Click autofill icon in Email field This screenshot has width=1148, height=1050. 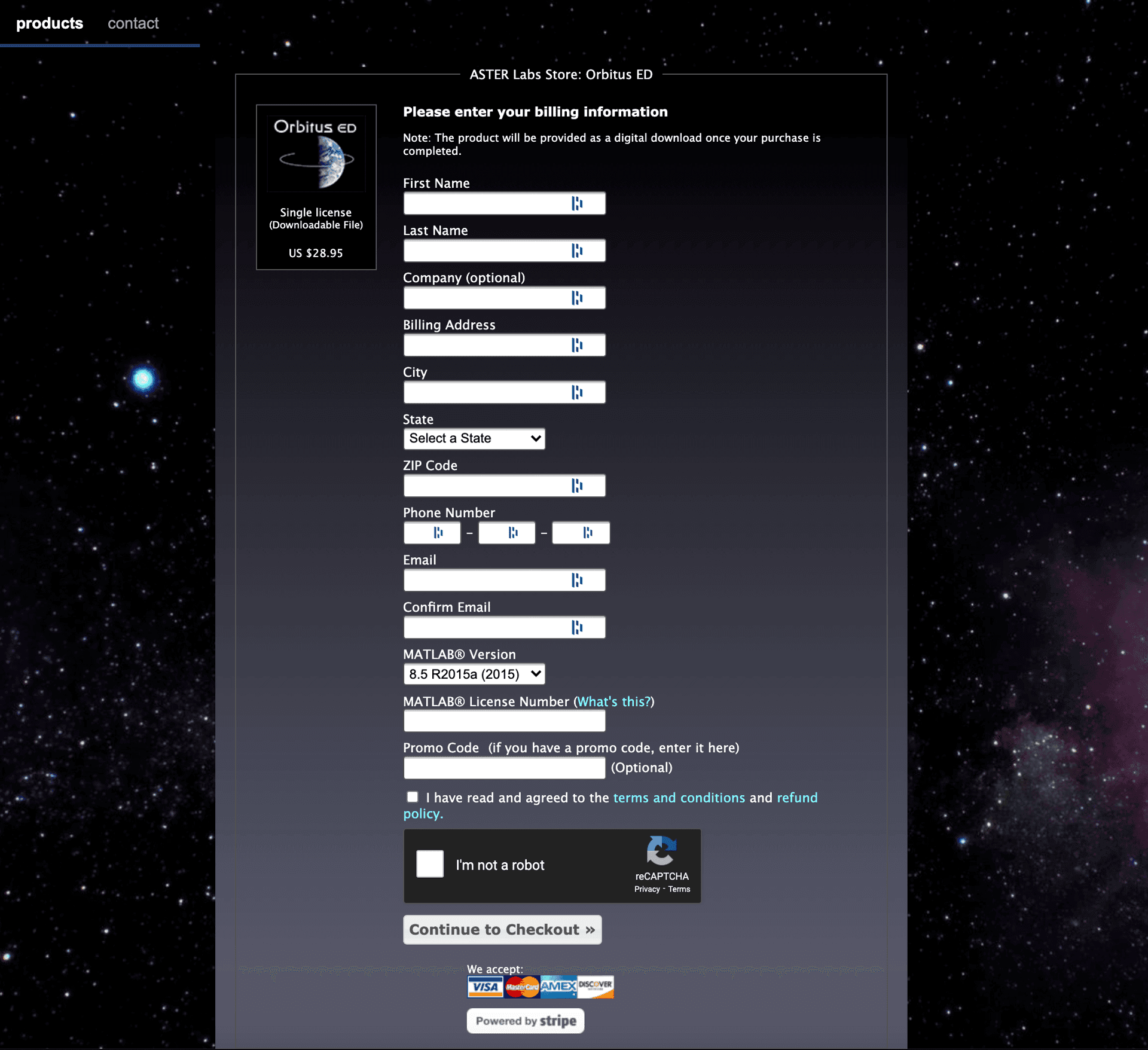click(x=576, y=581)
